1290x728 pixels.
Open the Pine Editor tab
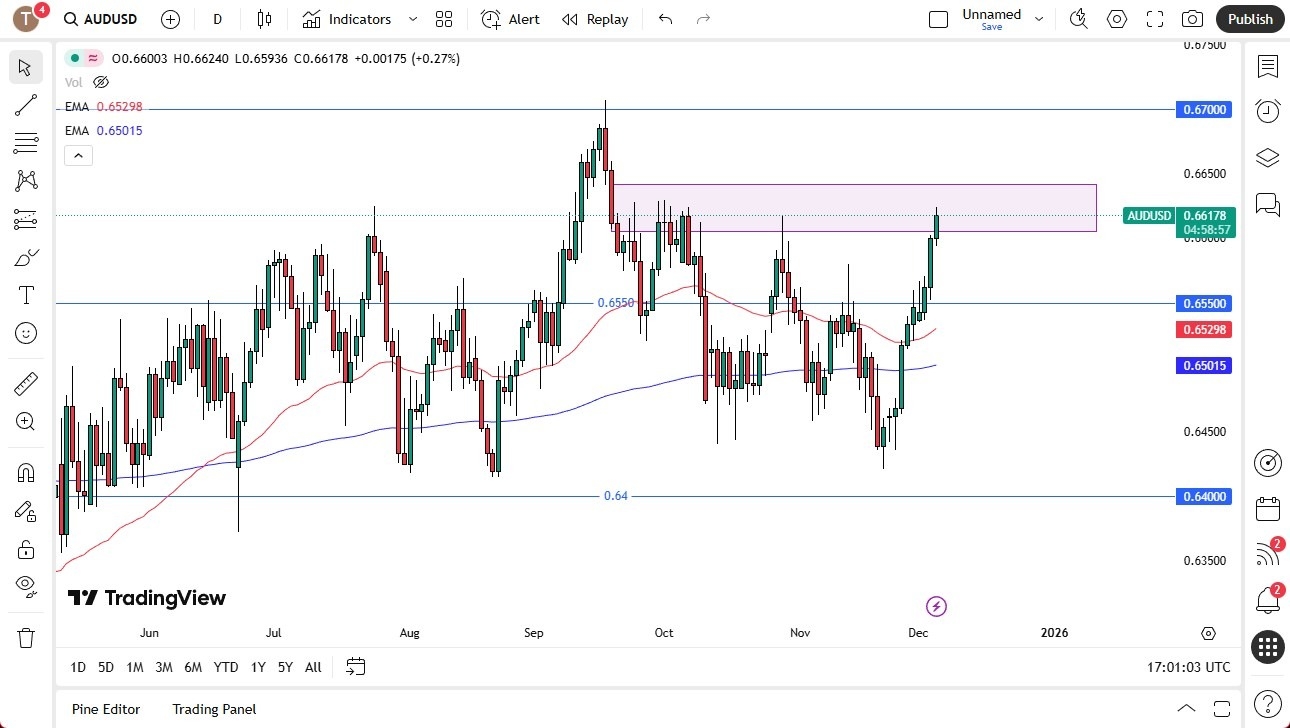click(x=106, y=709)
